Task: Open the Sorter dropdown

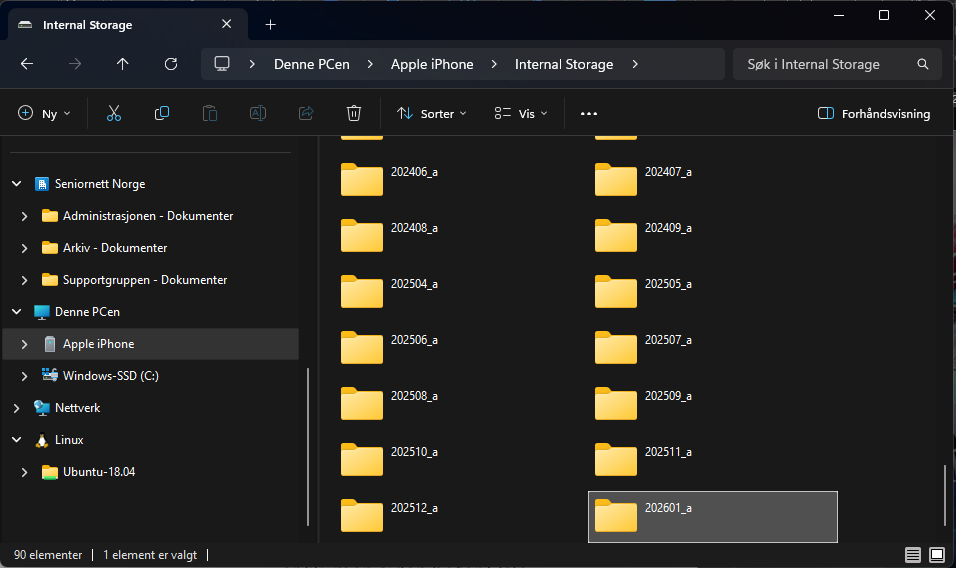Action: tap(432, 114)
